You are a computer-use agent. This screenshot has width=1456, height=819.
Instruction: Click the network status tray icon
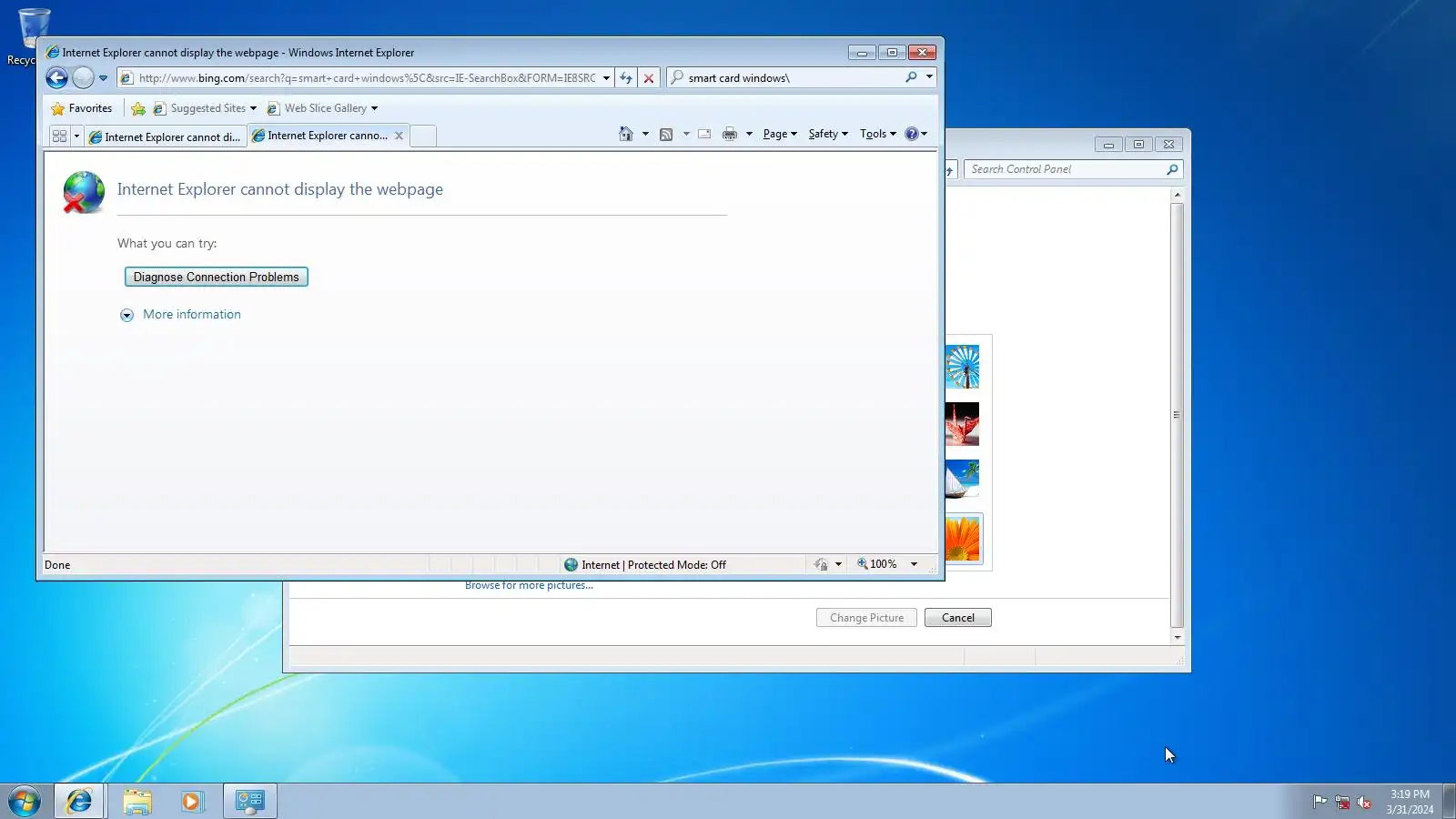[x=1342, y=802]
